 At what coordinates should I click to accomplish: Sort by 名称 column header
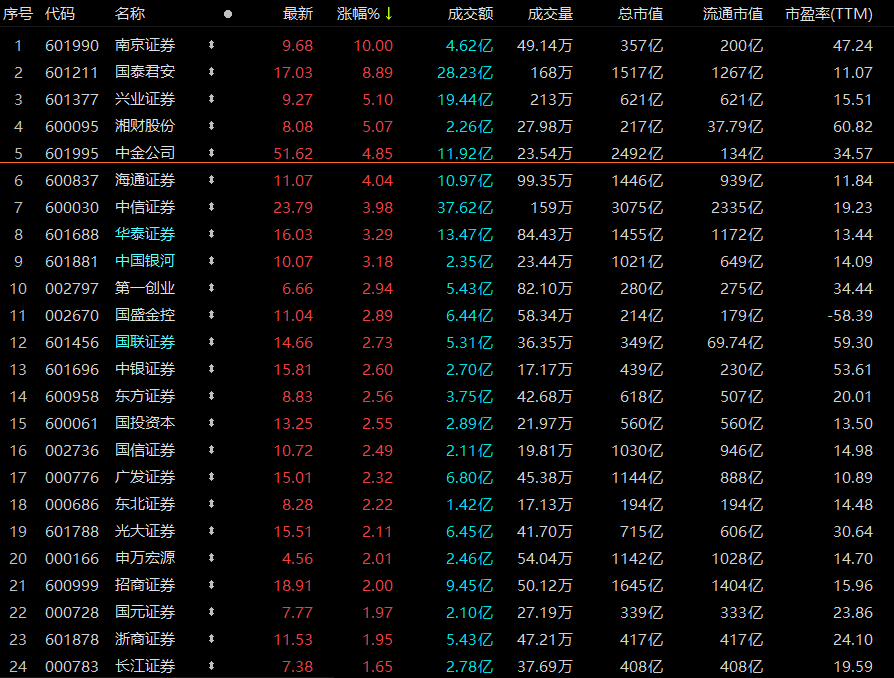click(x=130, y=14)
